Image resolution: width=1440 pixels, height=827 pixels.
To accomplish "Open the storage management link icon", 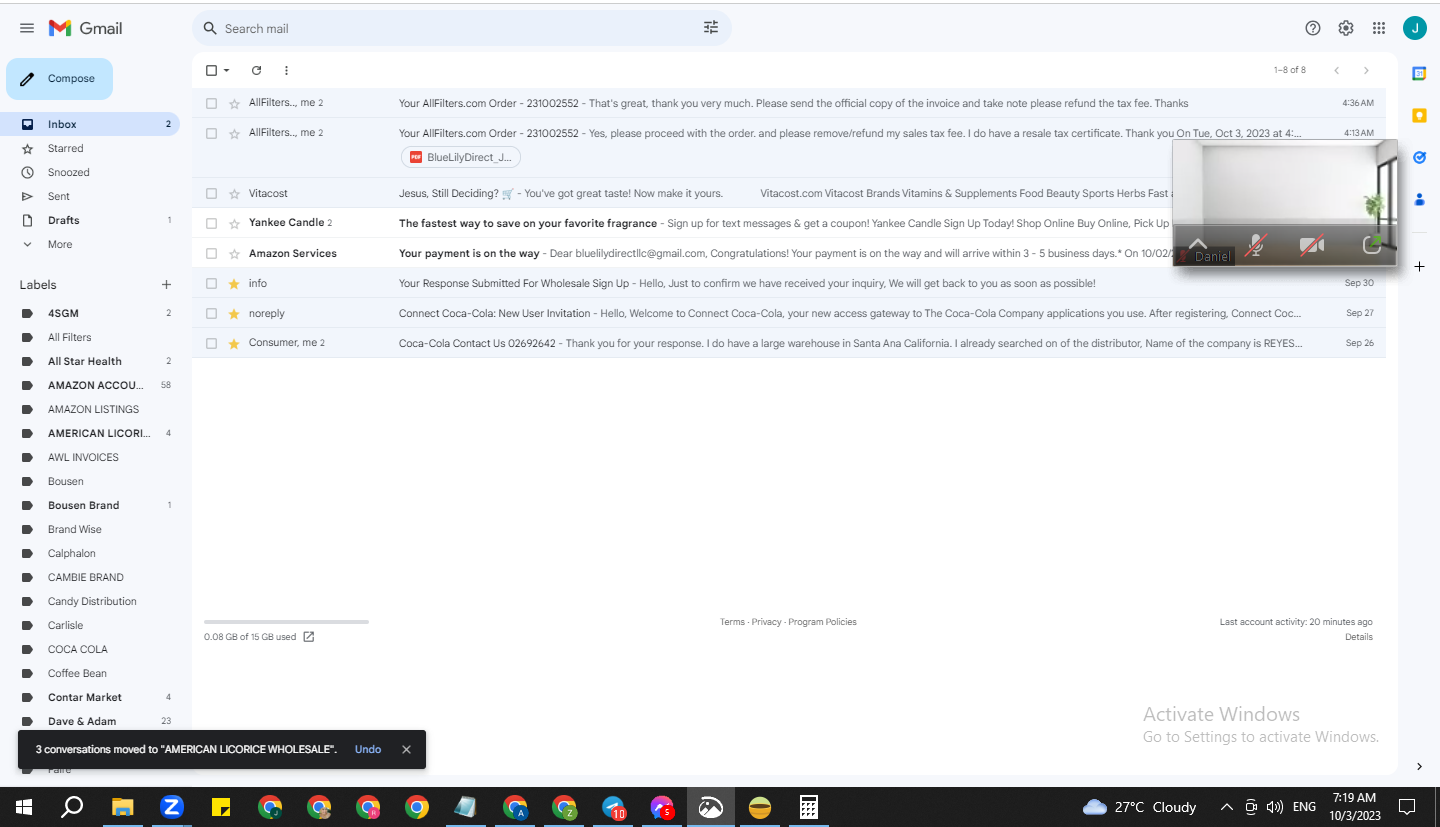I will tap(309, 637).
